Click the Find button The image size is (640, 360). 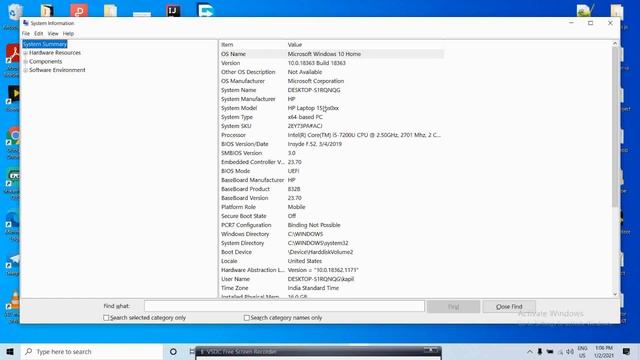click(453, 307)
